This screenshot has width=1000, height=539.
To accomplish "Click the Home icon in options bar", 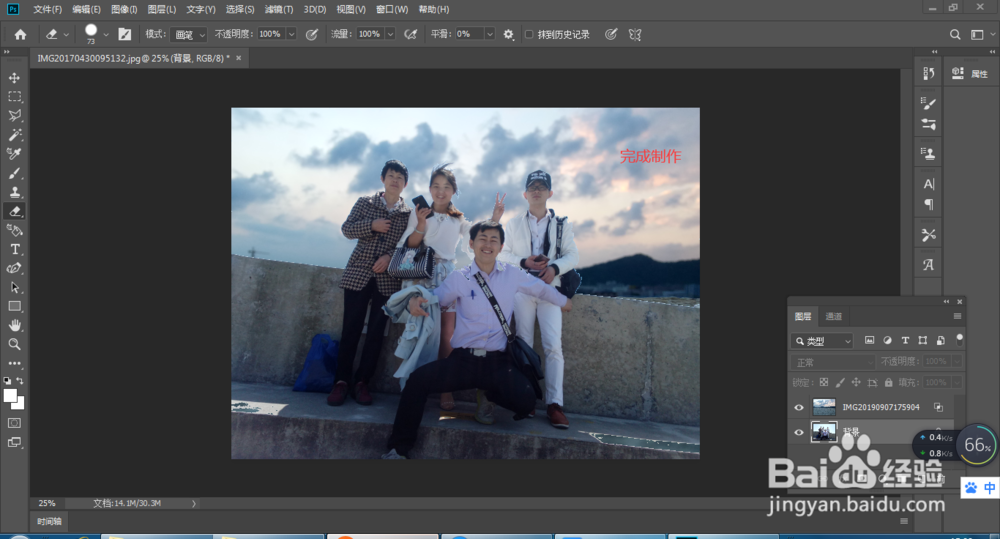I will point(20,34).
